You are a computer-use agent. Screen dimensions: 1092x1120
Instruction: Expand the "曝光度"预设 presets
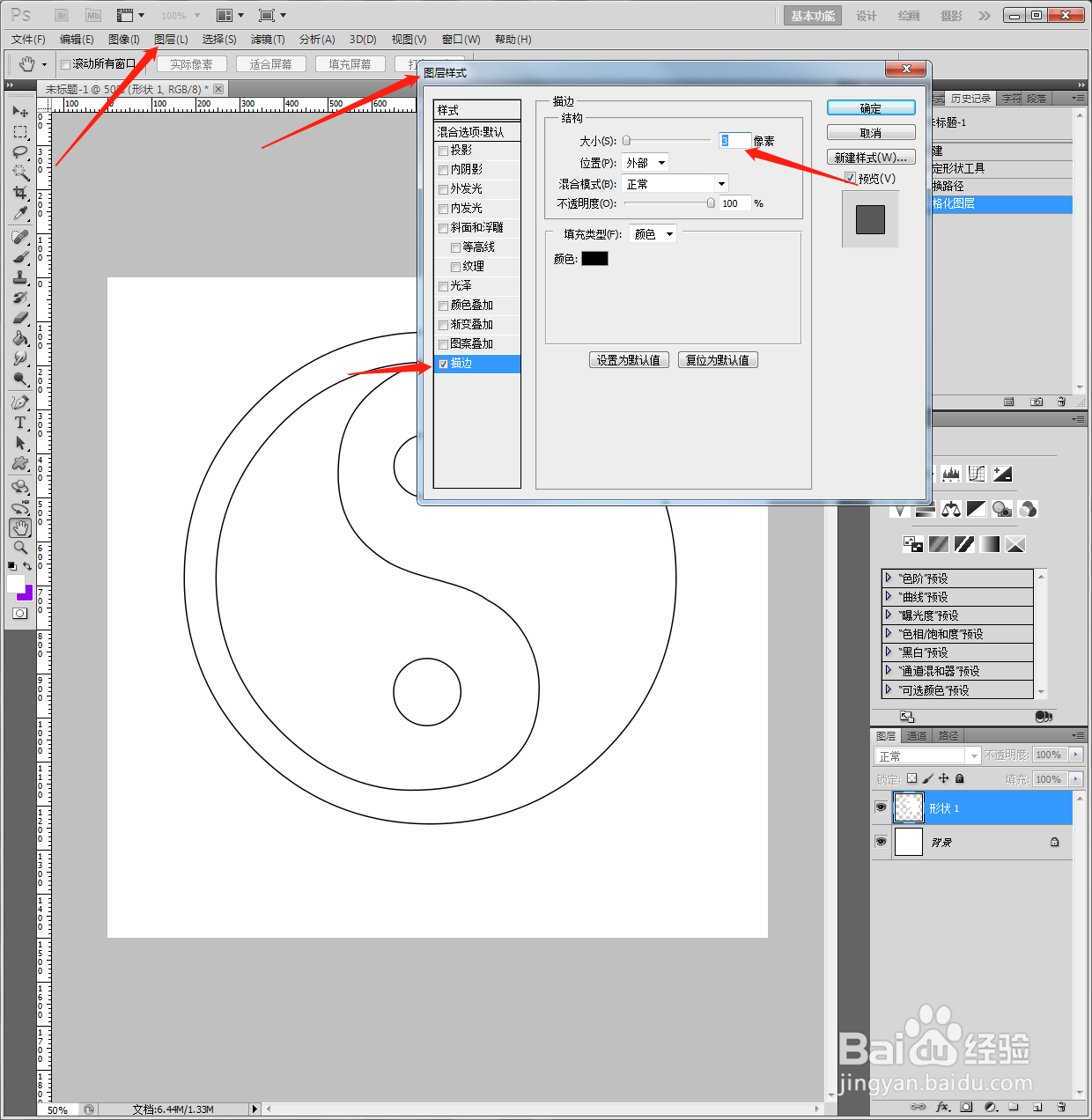[889, 615]
